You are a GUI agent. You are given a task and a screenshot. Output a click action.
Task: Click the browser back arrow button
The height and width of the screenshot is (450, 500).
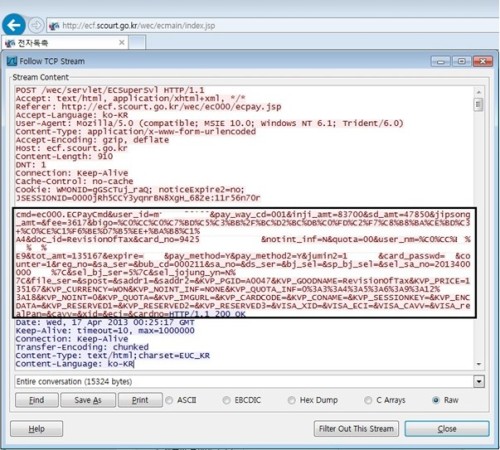(x=14, y=25)
